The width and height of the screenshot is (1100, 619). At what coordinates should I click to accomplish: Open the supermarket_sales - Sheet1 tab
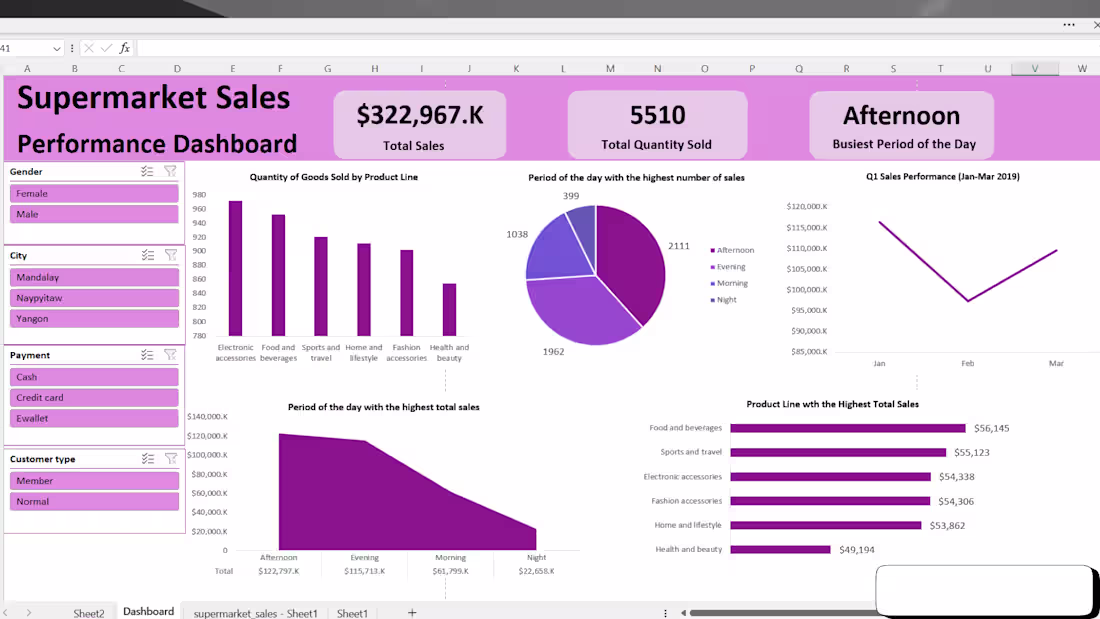pyautogui.click(x=253, y=612)
